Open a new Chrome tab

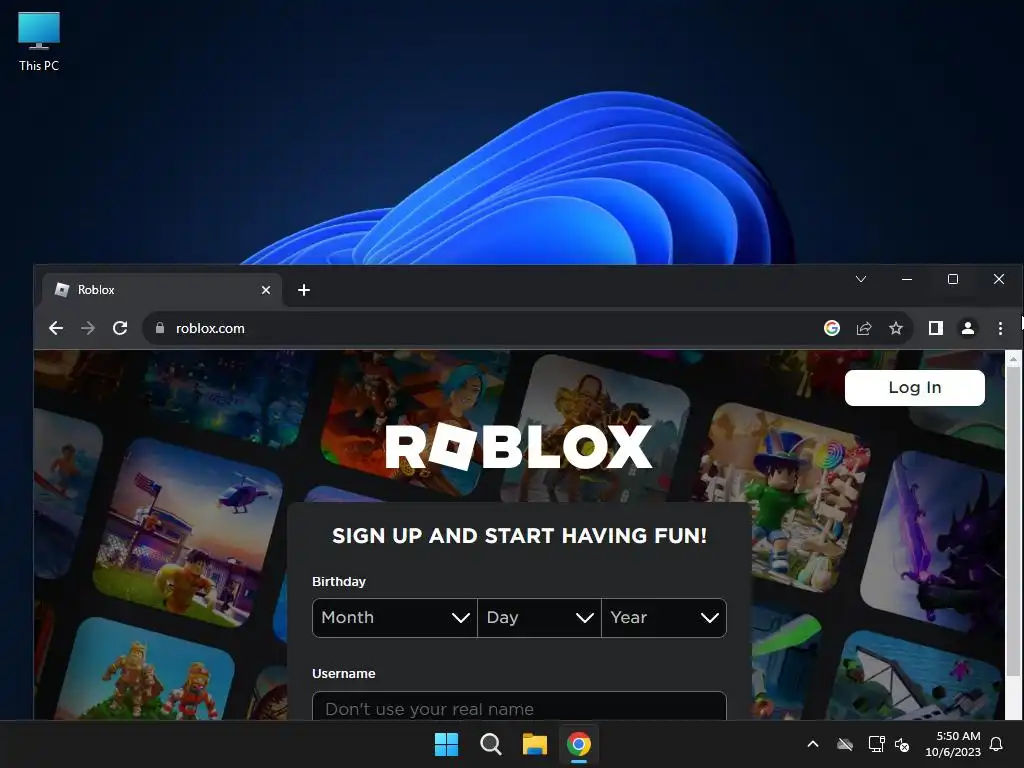pyautogui.click(x=304, y=290)
